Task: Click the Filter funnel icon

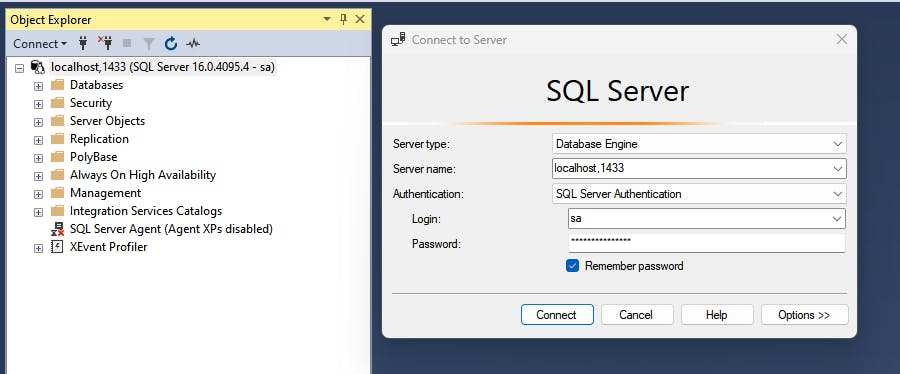Action: [149, 44]
